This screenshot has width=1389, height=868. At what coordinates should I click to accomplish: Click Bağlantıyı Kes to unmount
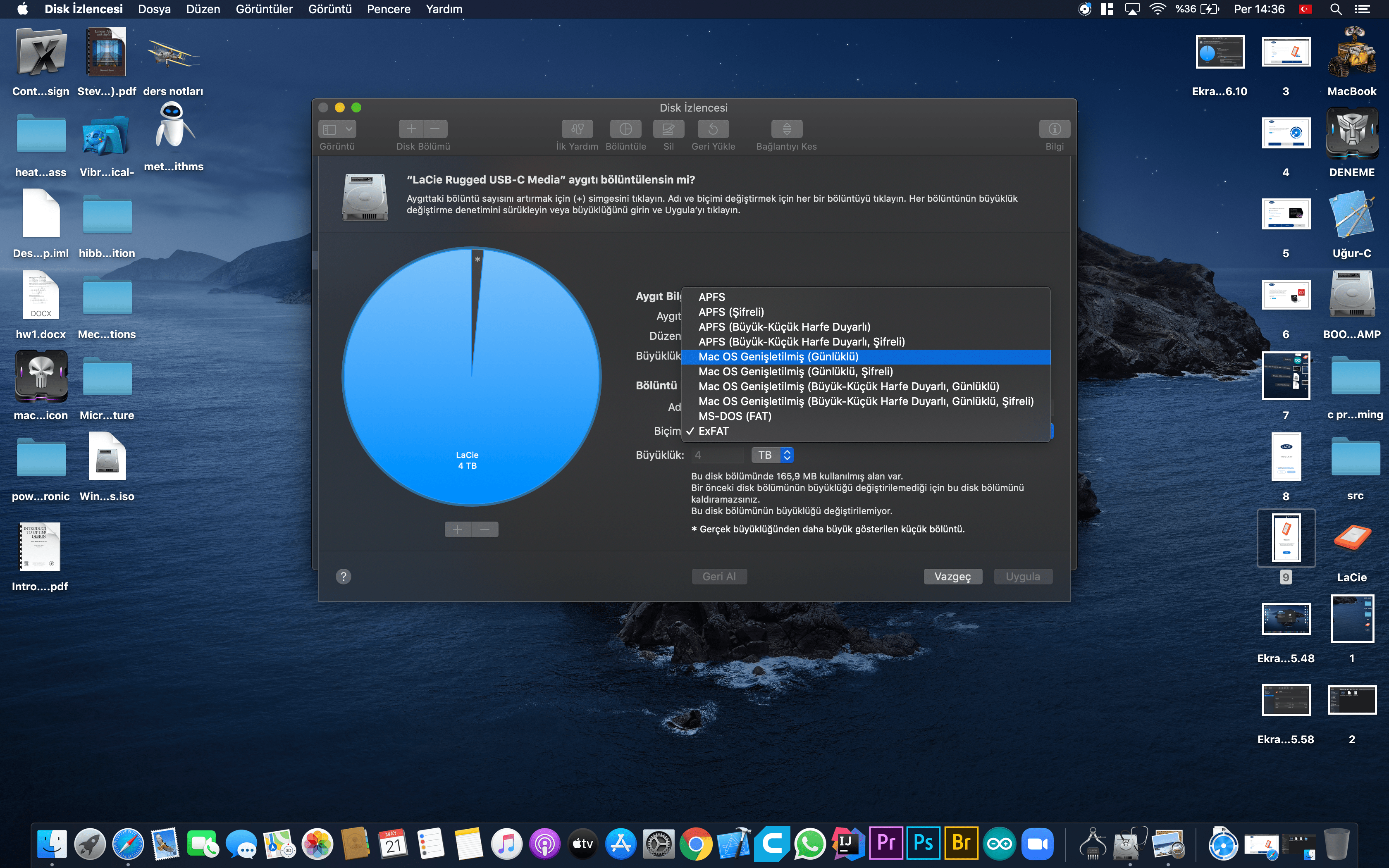point(786,130)
